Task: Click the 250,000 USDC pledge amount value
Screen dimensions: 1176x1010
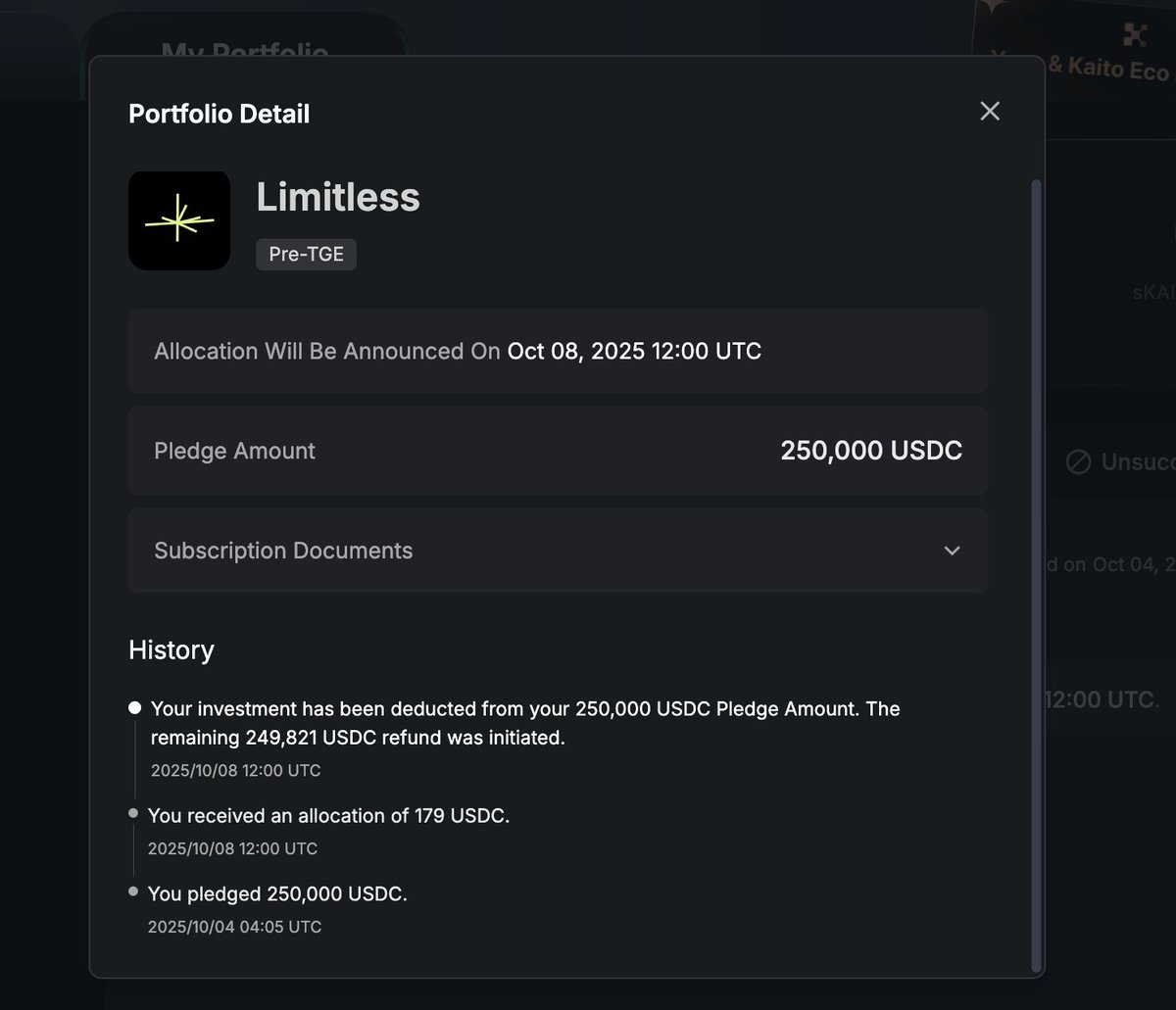Action: [871, 451]
